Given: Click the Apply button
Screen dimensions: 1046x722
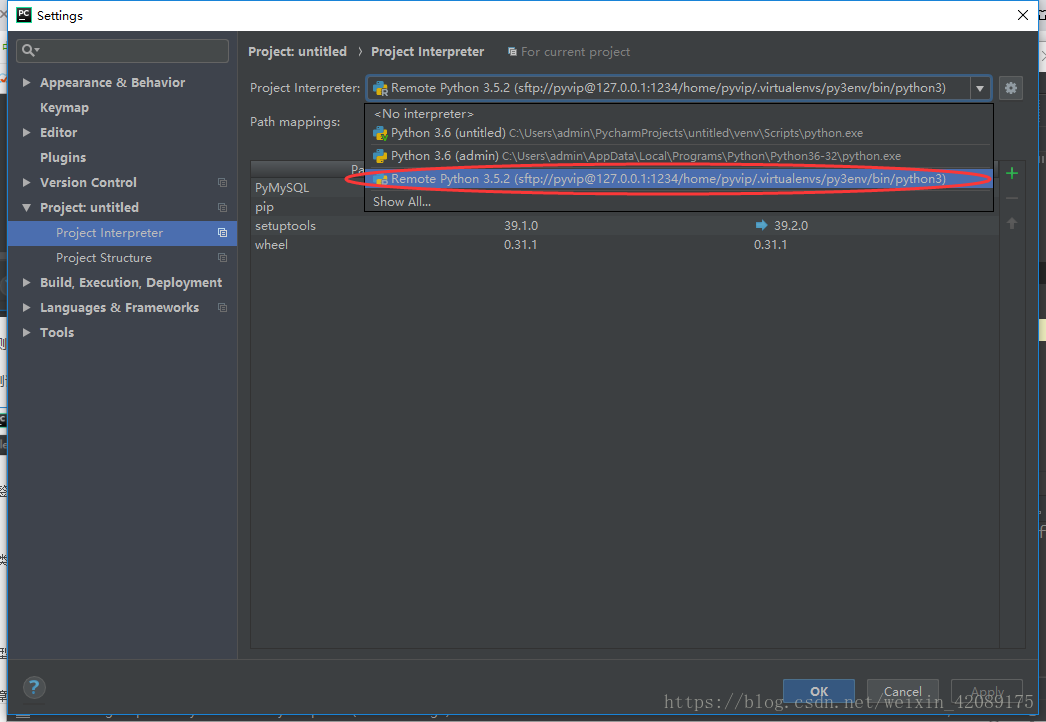Looking at the screenshot, I should (987, 691).
